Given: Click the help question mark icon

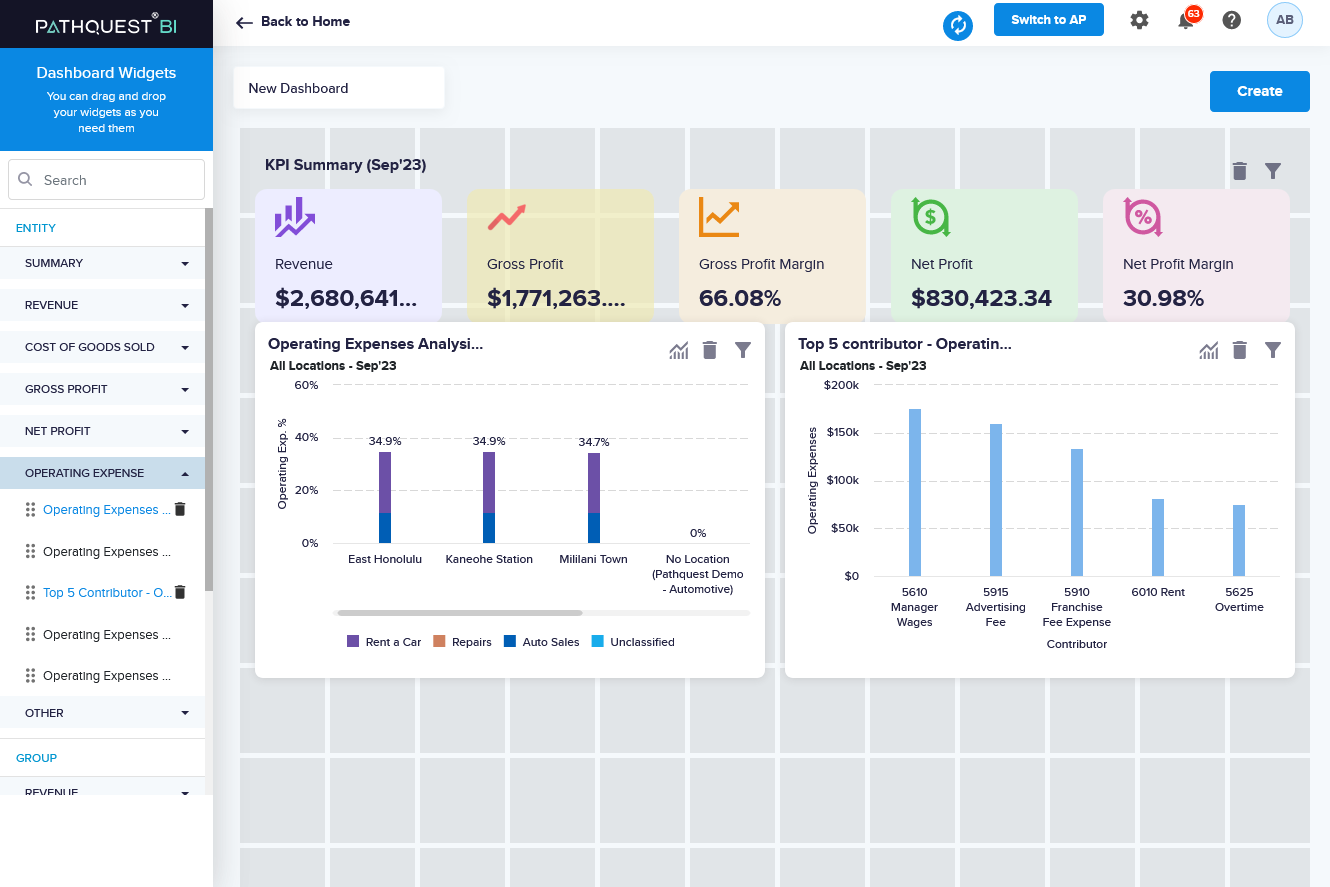Looking at the screenshot, I should point(1231,20).
